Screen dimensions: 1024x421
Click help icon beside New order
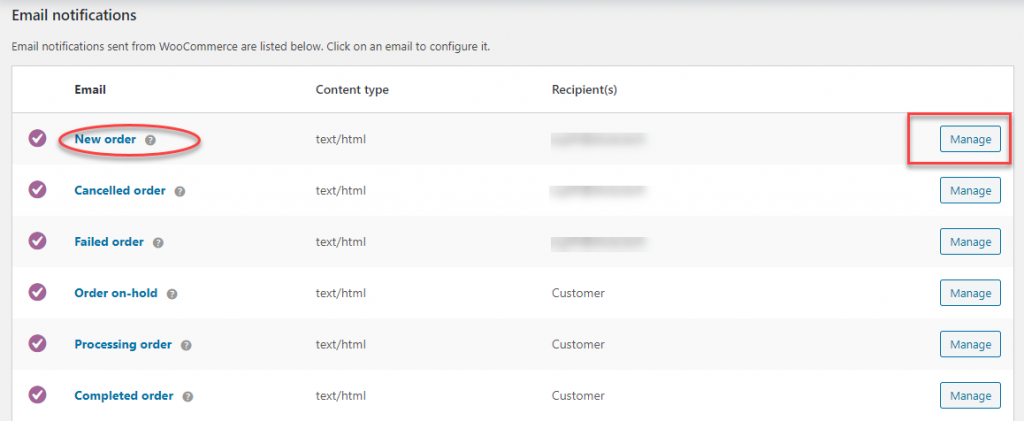click(150, 140)
